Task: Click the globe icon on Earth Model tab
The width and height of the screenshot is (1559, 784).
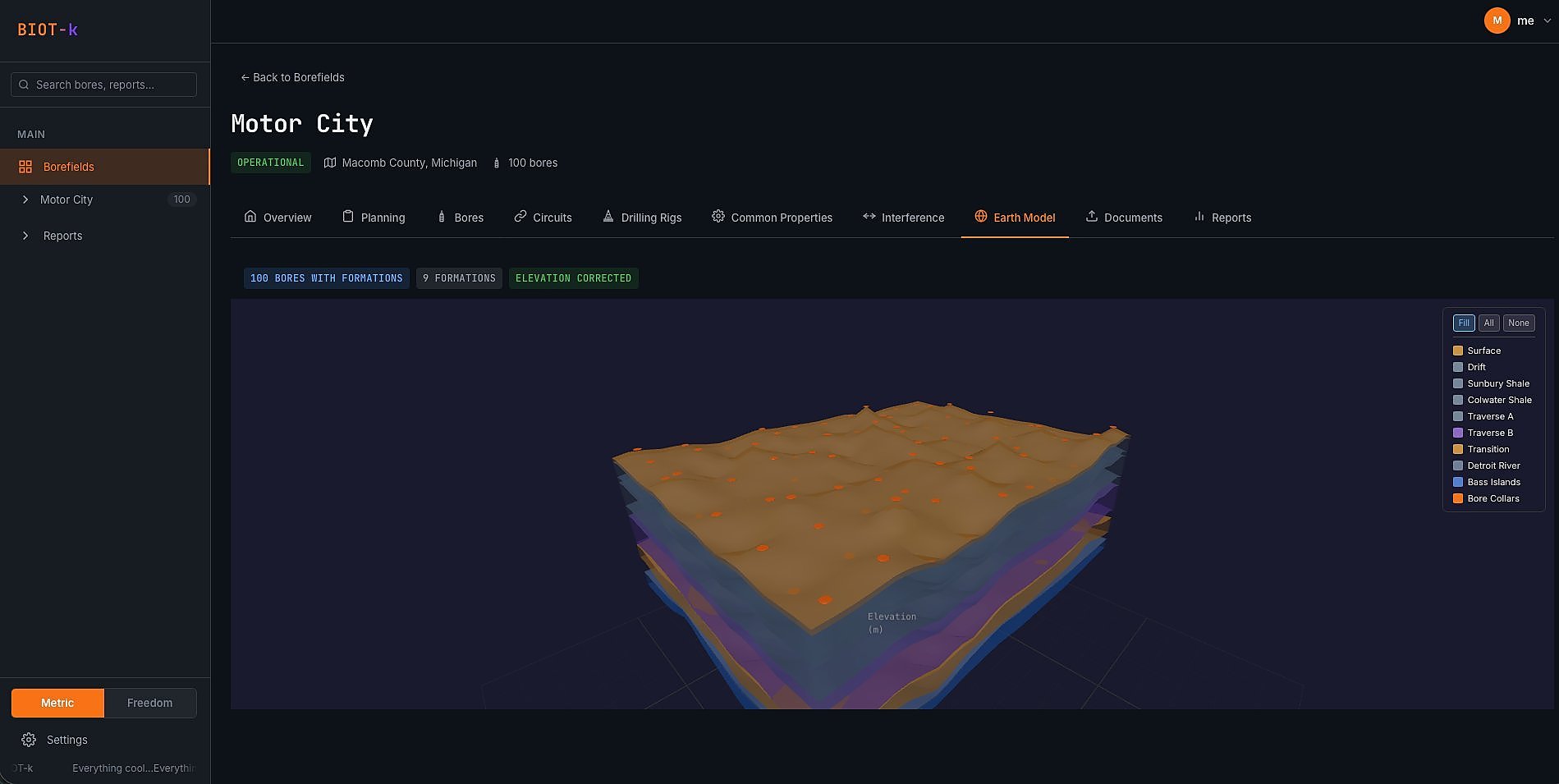Action: point(981,217)
